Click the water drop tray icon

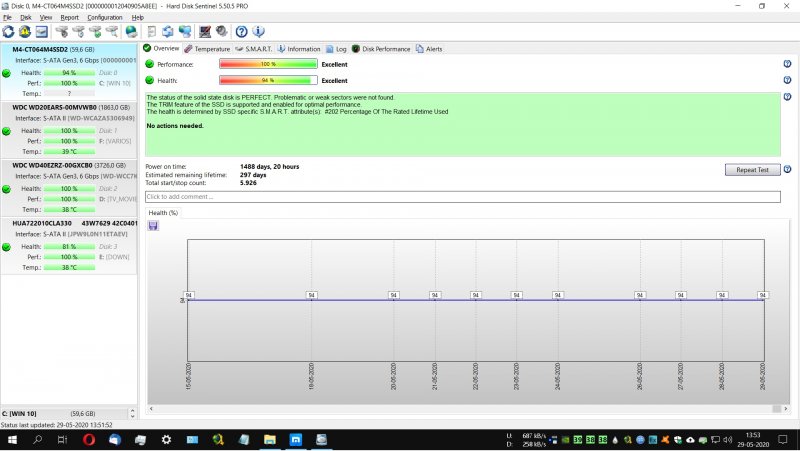tap(615, 439)
